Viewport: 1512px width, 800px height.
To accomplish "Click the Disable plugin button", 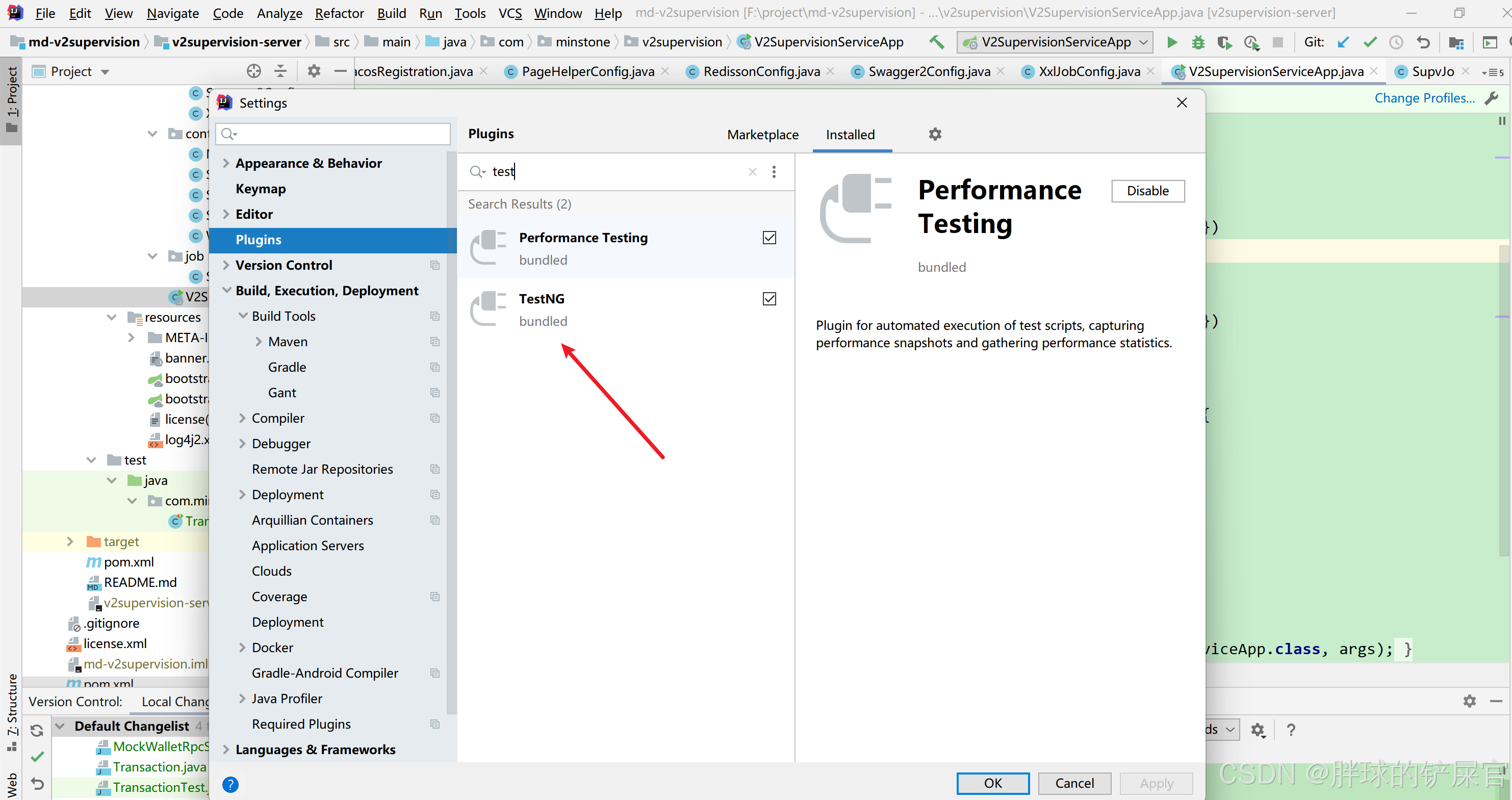I will 1147,191.
